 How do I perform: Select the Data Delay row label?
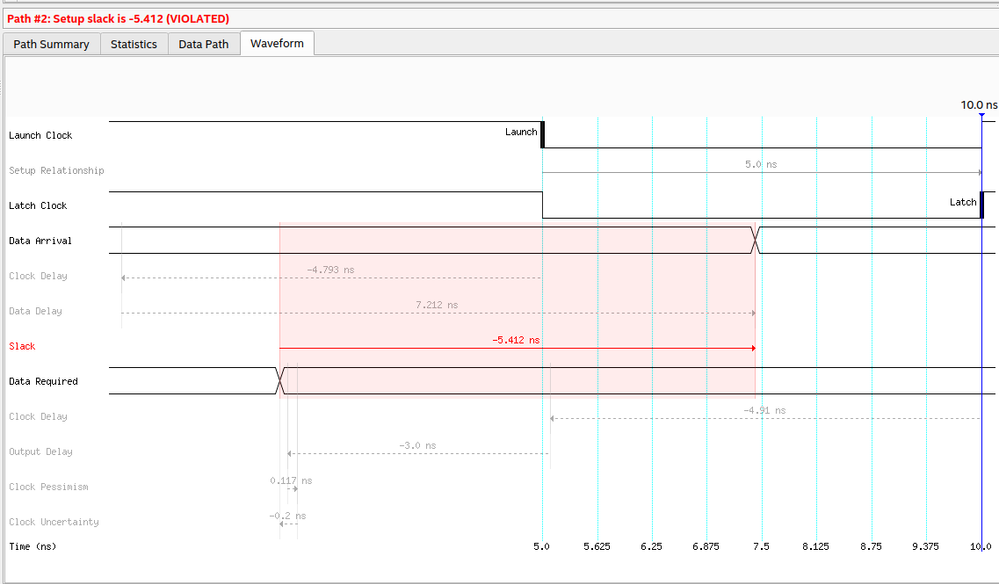tap(36, 311)
